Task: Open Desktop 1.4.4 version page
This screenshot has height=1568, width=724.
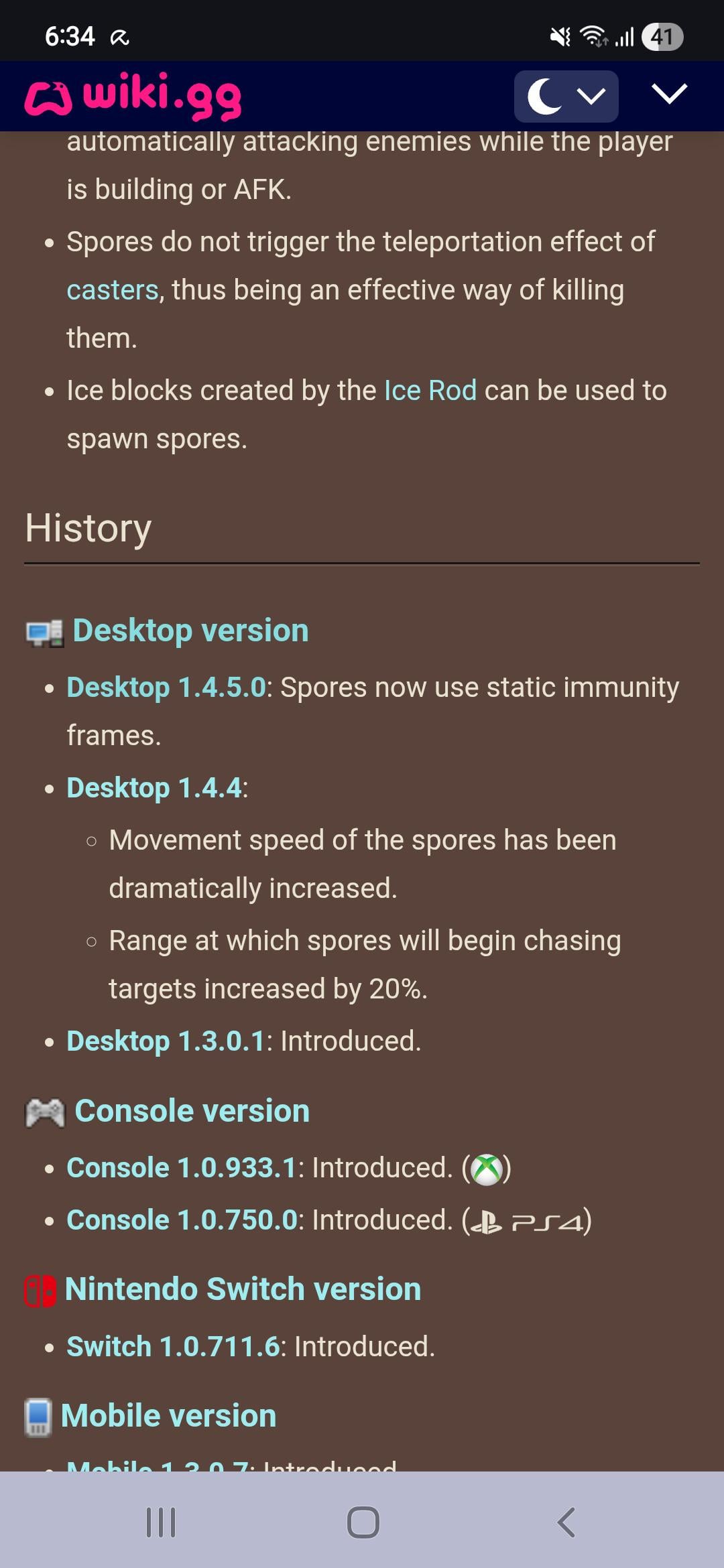Action: (154, 788)
